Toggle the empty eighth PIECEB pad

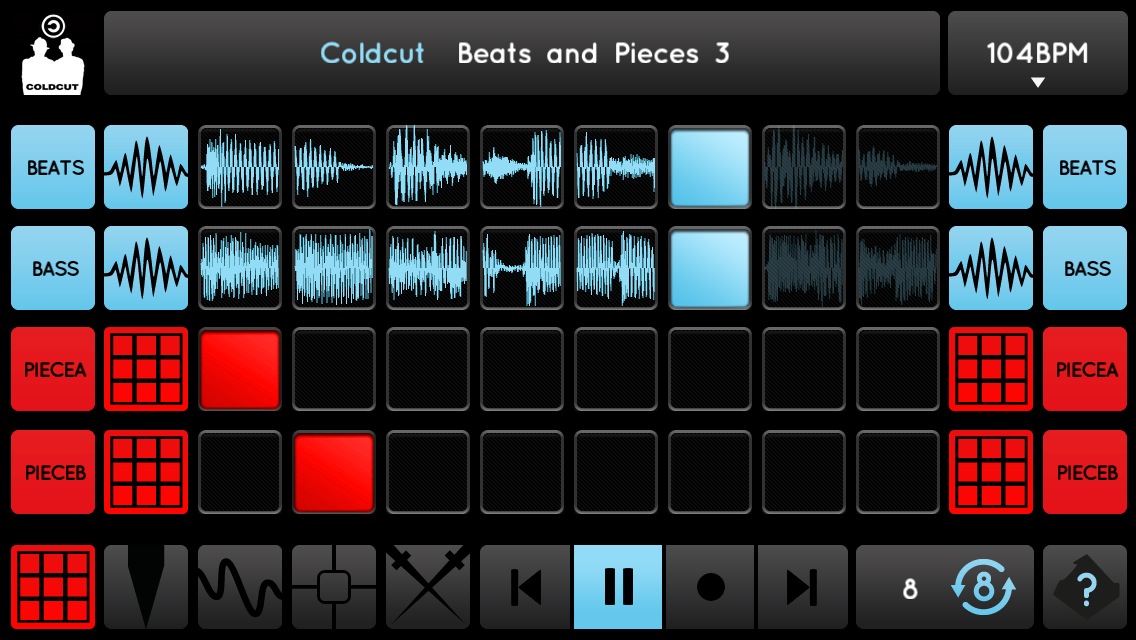point(898,473)
